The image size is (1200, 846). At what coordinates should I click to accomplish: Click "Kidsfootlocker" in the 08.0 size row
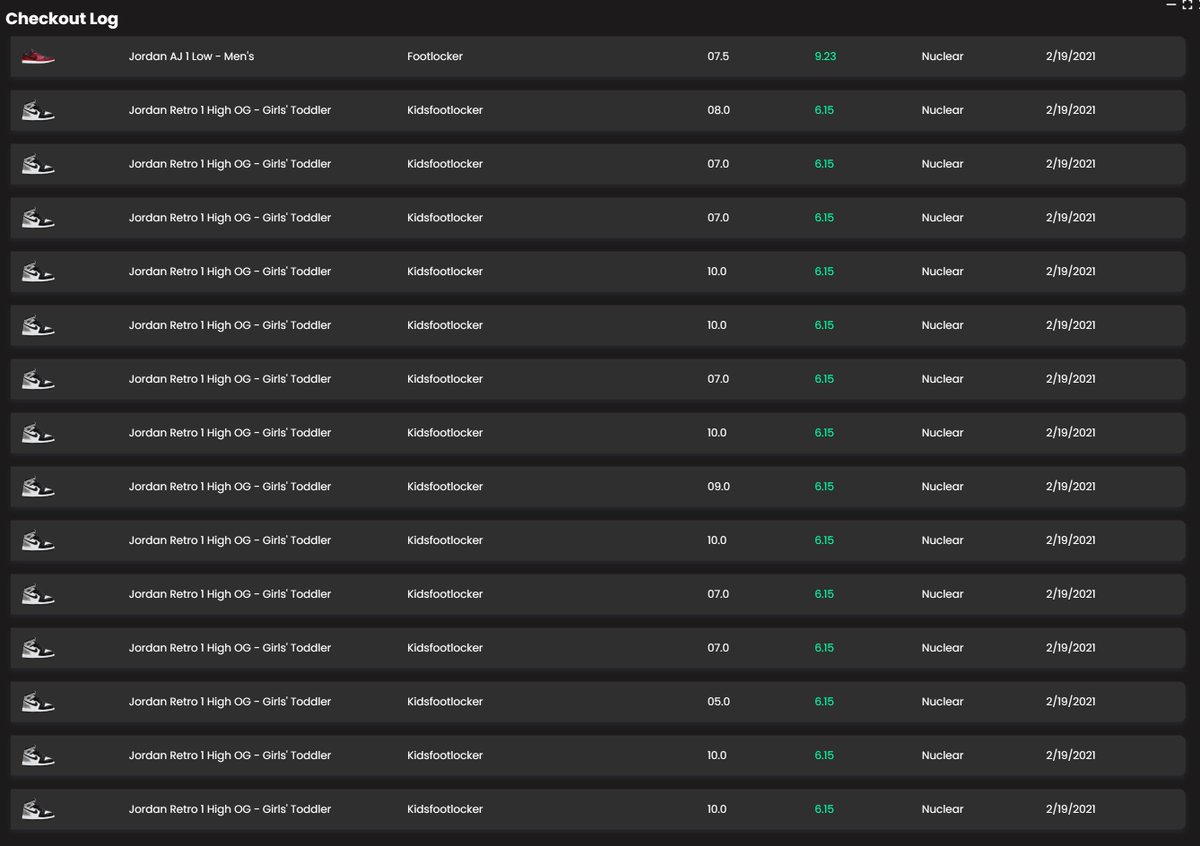tap(445, 110)
